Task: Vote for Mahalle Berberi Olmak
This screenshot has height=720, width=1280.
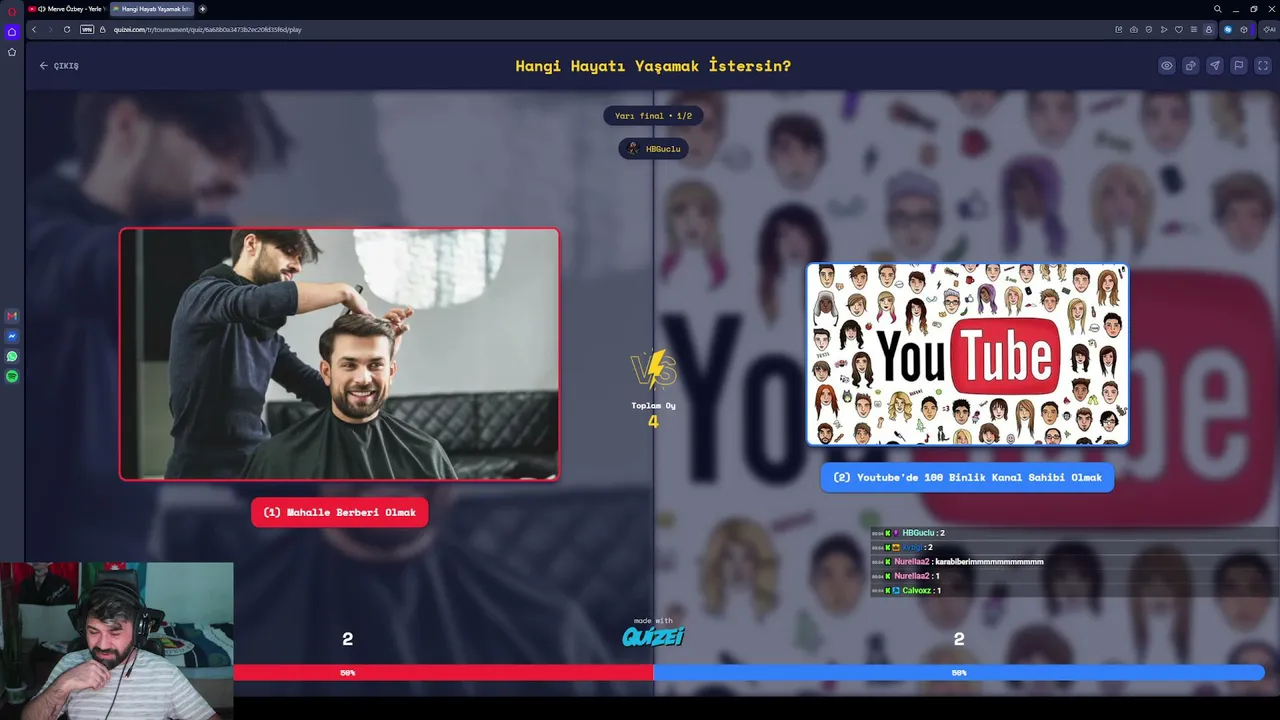Action: 340,512
